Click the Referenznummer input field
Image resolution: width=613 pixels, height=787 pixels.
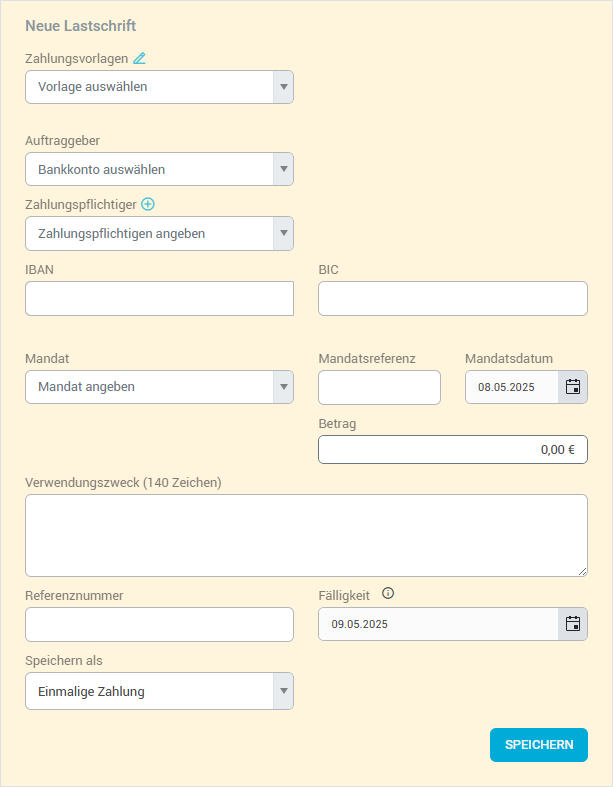[159, 624]
